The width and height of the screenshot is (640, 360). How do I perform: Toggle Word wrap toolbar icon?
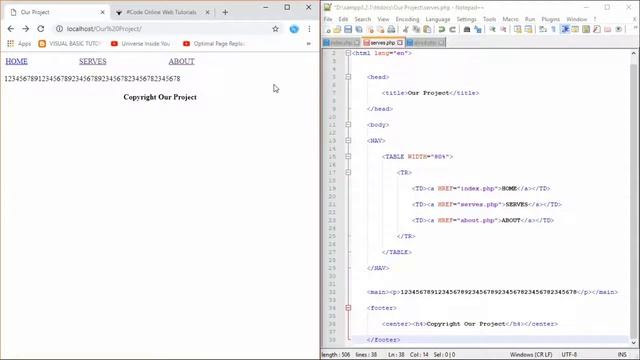point(543,29)
